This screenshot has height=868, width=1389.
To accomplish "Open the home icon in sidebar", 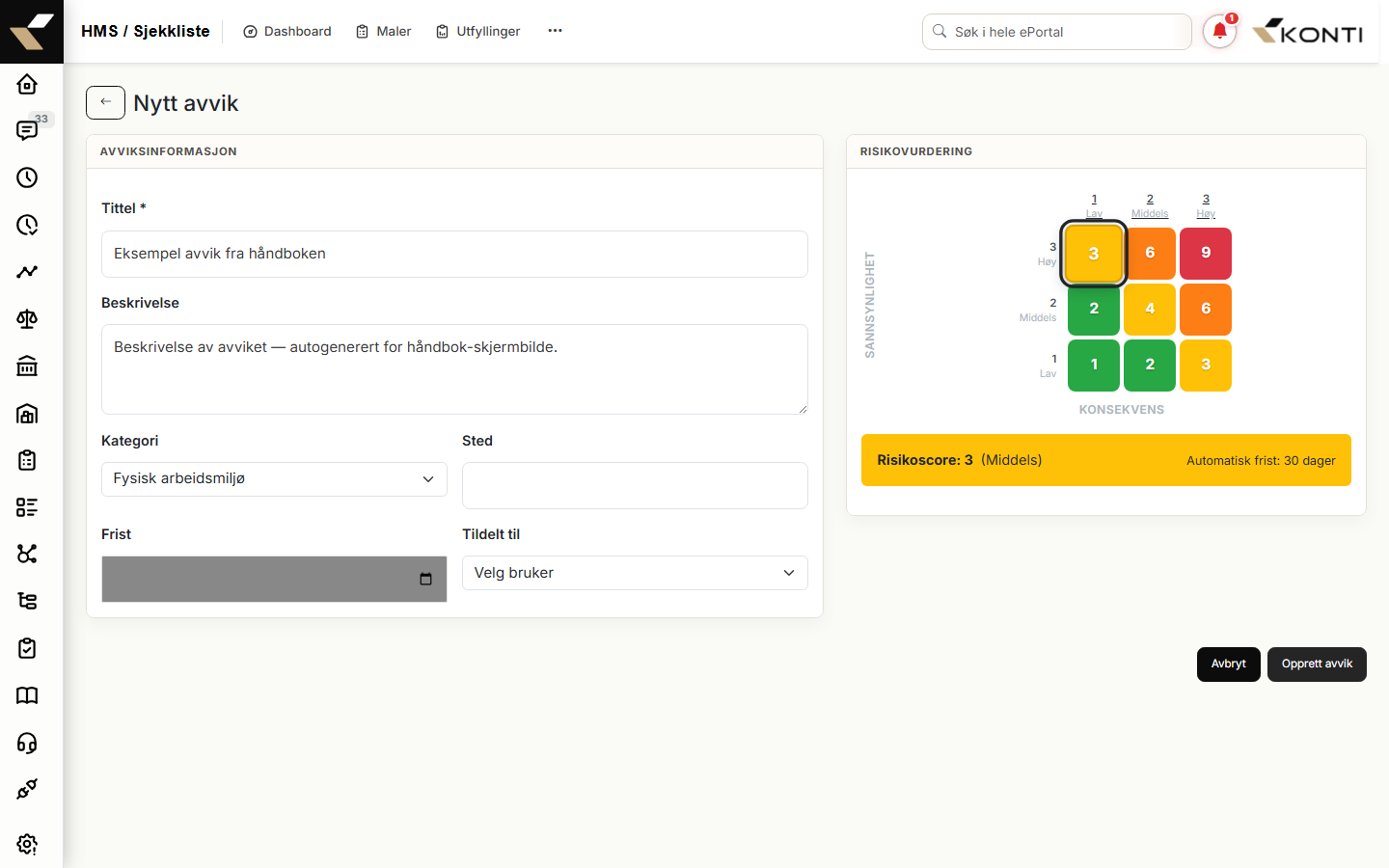I will [27, 84].
